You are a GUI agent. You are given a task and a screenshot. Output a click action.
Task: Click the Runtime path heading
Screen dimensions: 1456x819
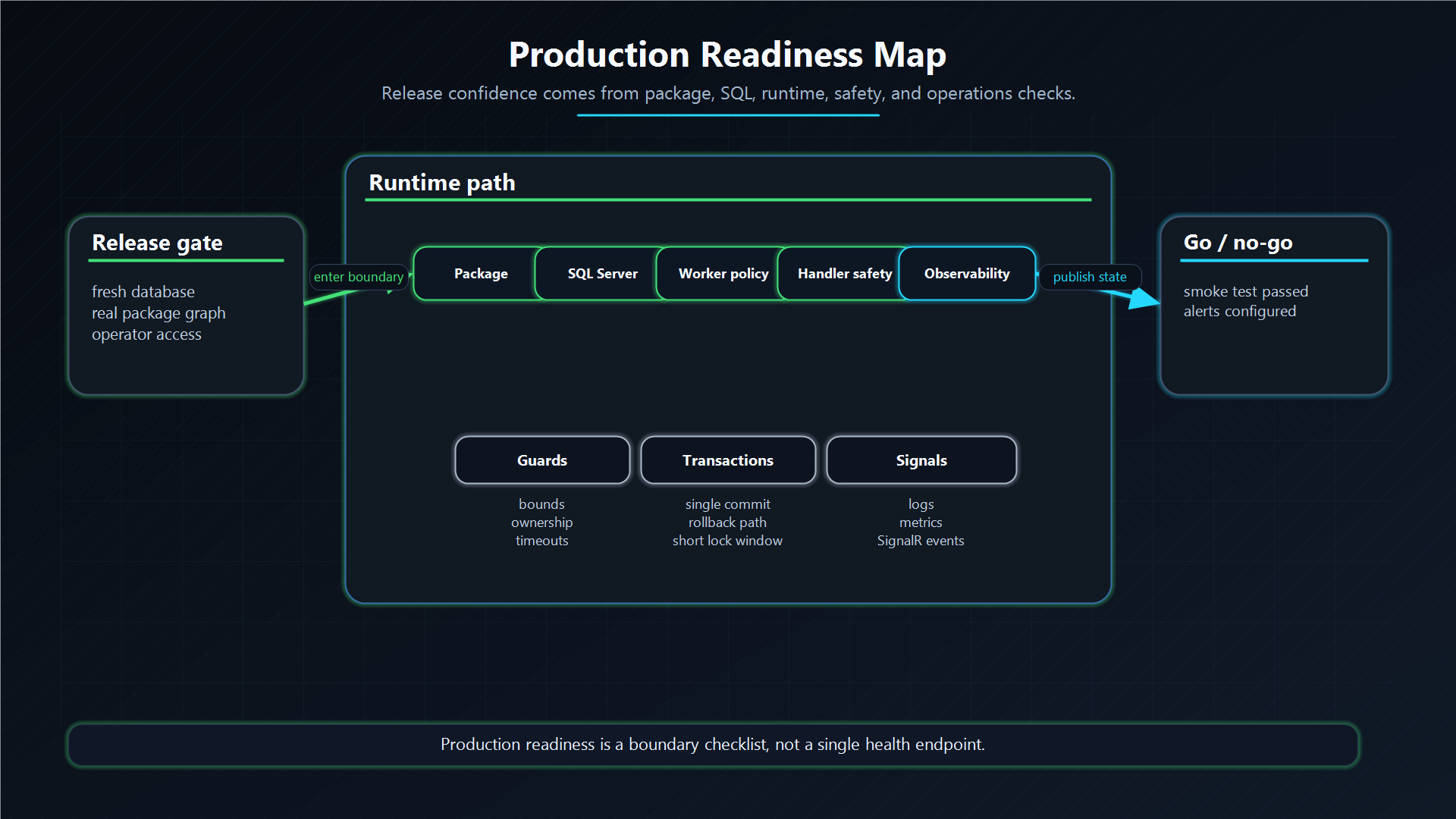(442, 183)
